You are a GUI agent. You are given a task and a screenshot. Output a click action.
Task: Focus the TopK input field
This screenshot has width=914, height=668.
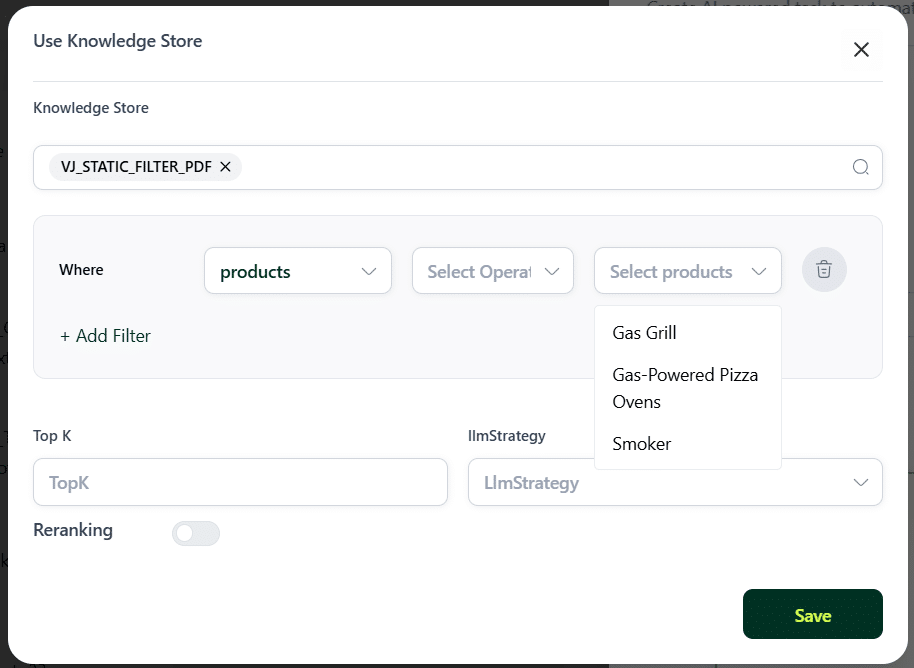[240, 482]
